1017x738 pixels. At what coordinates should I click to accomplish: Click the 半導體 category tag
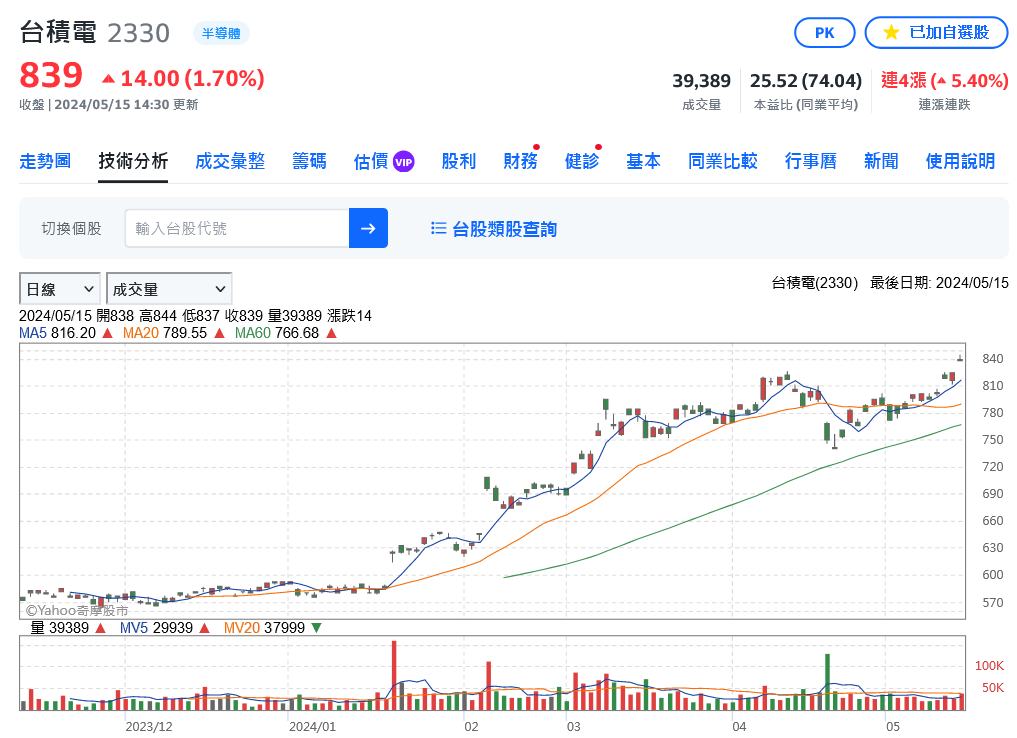click(x=221, y=33)
